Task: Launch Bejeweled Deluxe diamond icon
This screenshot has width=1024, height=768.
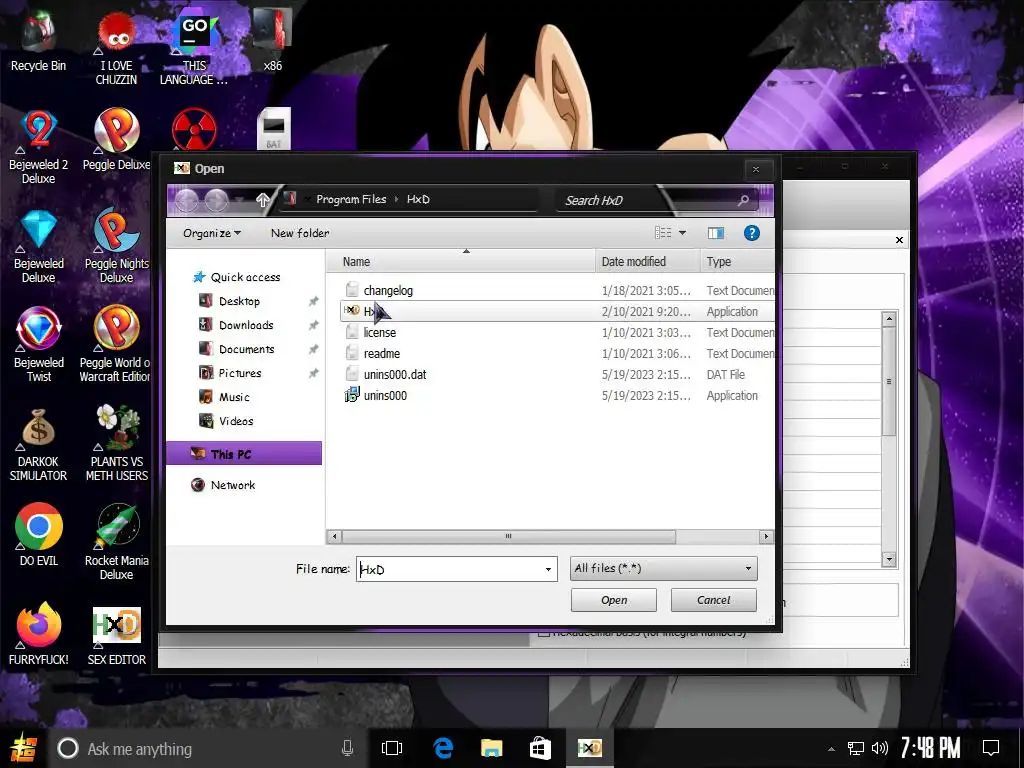Action: [38, 246]
